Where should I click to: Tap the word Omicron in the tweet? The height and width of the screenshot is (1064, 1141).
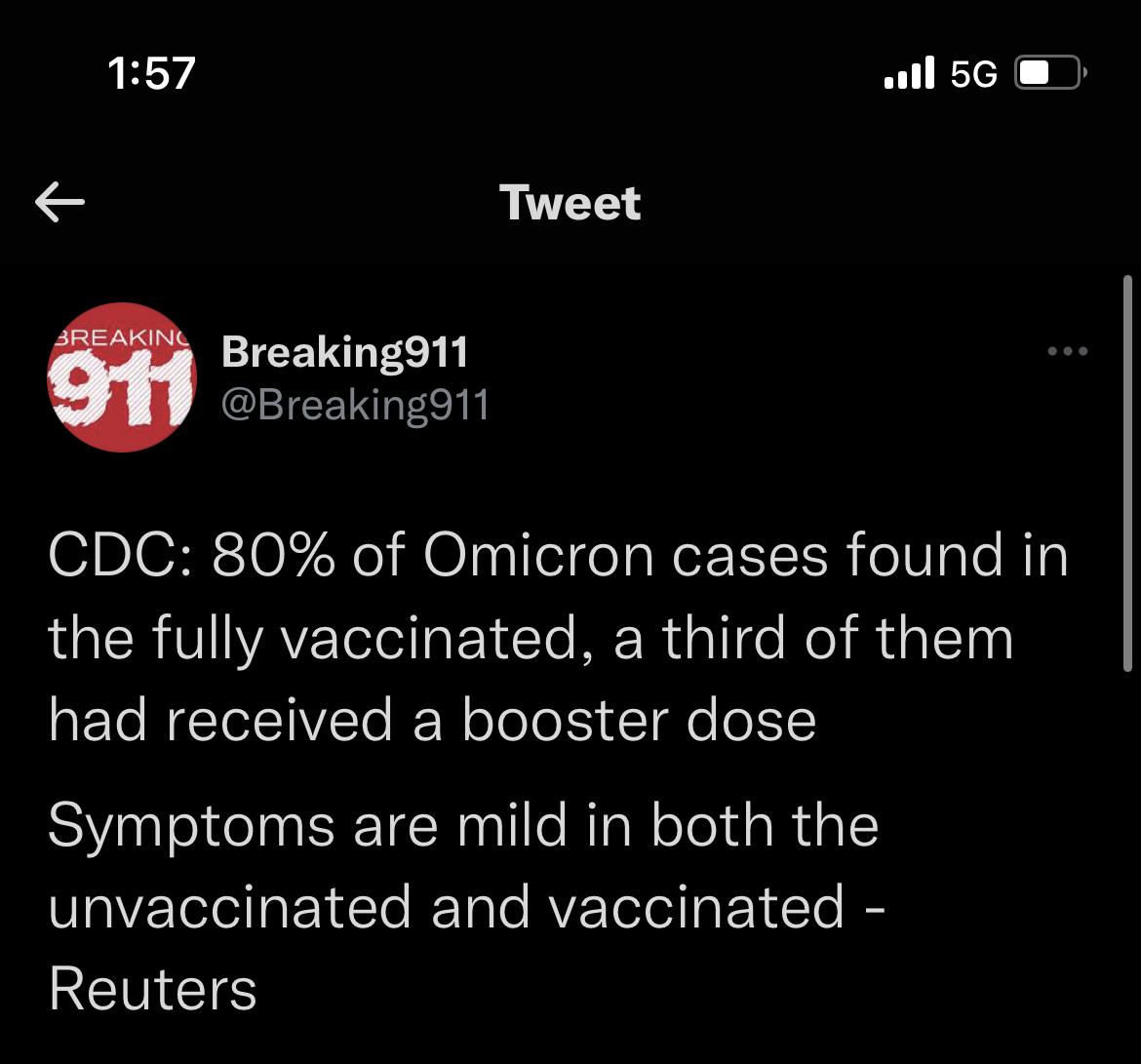(x=538, y=555)
